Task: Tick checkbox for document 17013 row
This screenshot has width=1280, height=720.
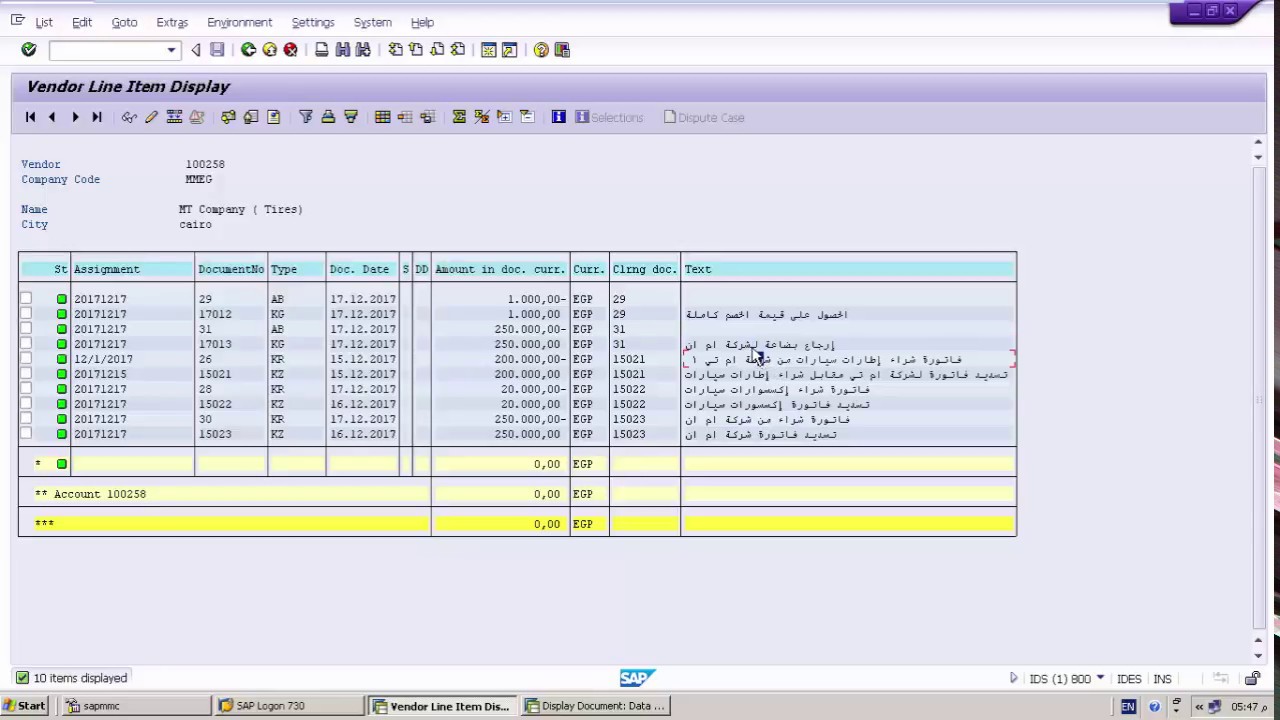Action: point(26,343)
